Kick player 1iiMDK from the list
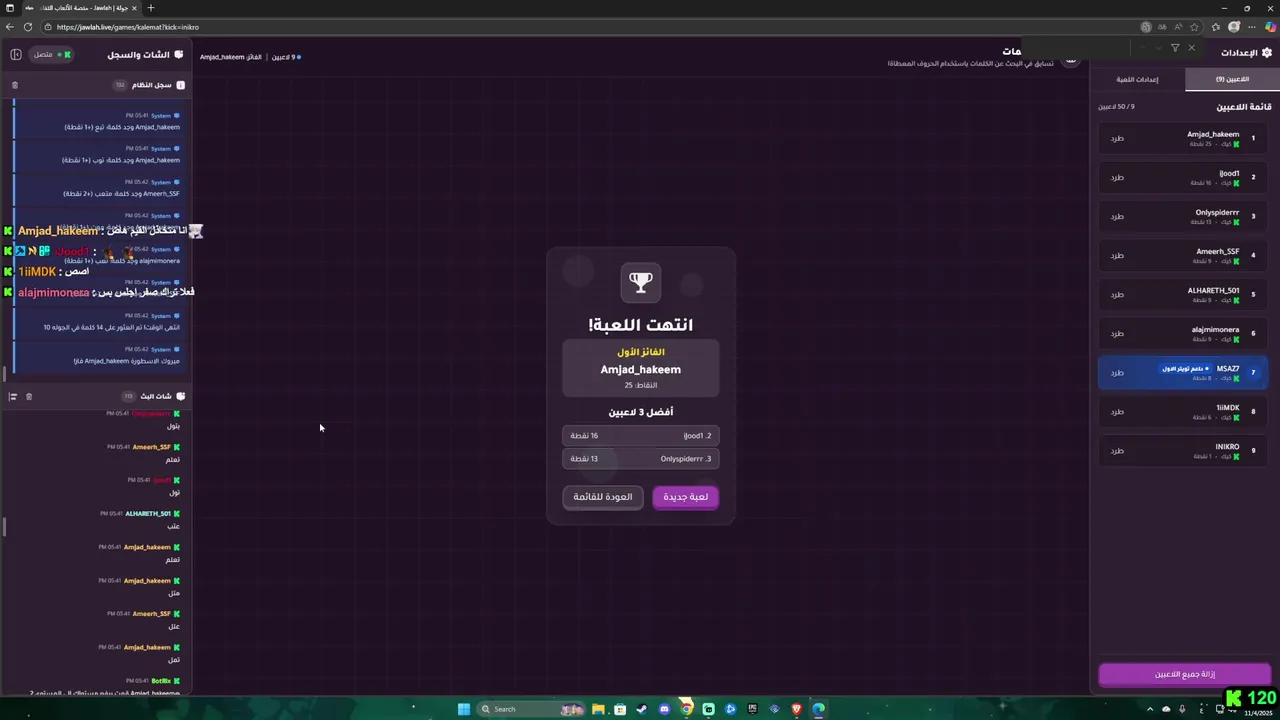1280x720 pixels. coord(1117,411)
